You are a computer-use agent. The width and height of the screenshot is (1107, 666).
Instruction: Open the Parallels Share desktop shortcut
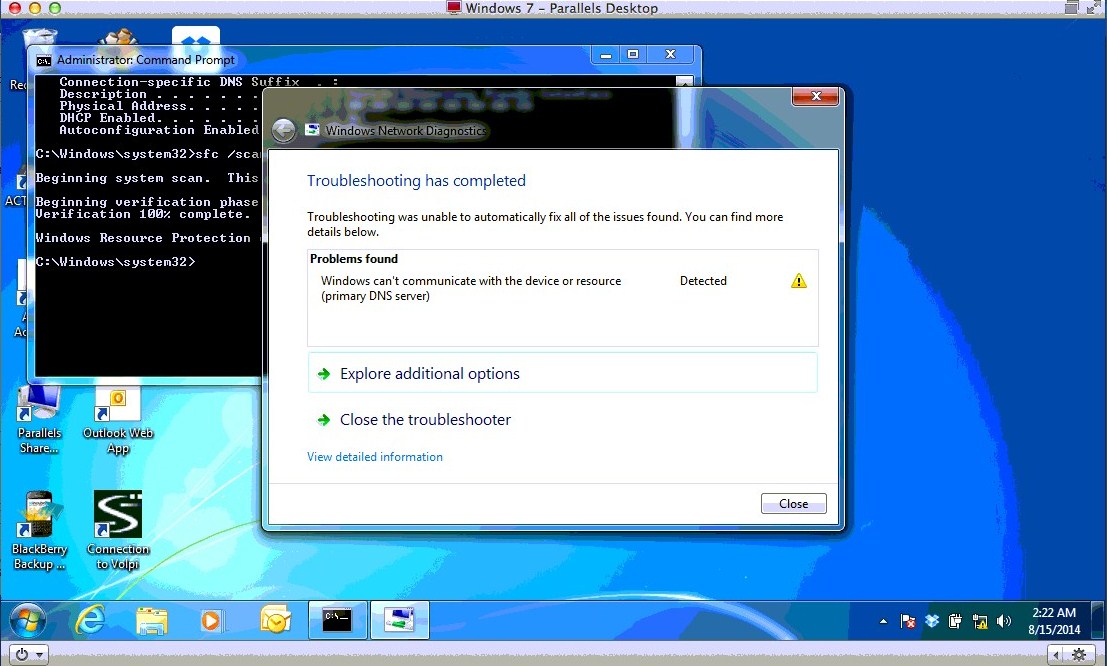click(40, 420)
